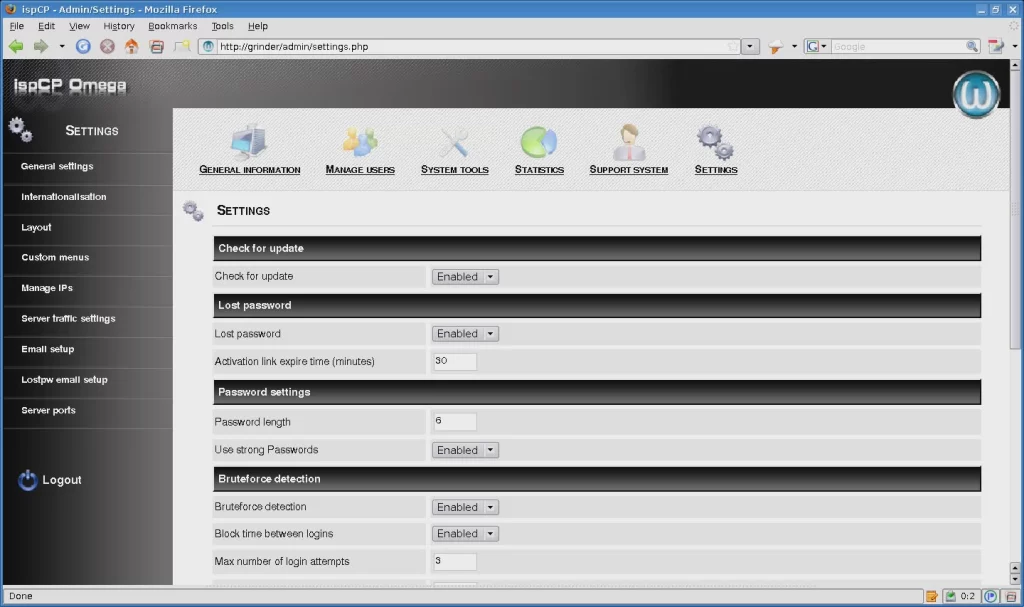Click the Password length input field
The image size is (1024, 607).
(x=455, y=421)
